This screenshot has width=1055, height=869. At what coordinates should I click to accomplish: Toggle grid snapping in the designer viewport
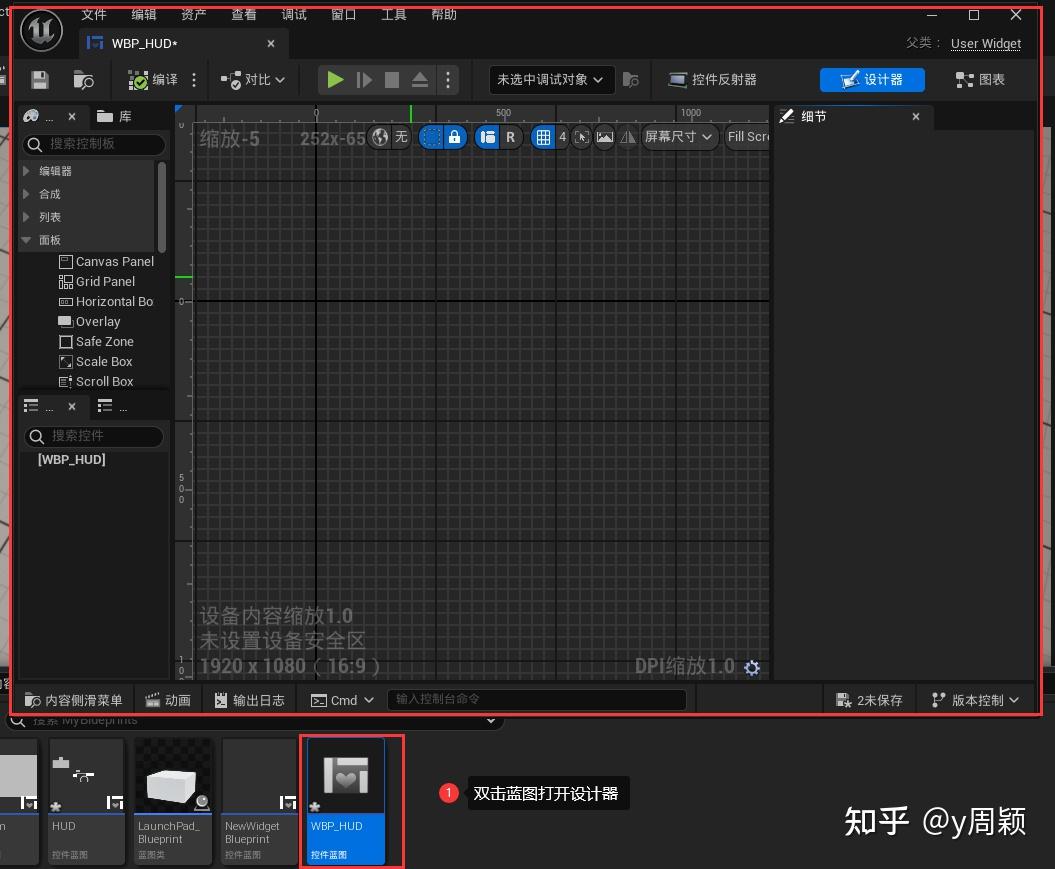pos(543,137)
